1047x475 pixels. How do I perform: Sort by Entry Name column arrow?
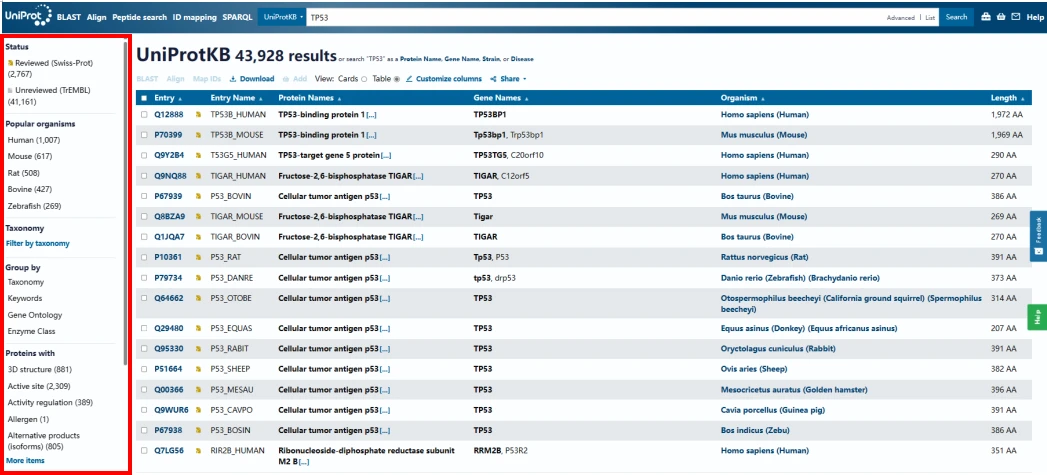pos(260,98)
